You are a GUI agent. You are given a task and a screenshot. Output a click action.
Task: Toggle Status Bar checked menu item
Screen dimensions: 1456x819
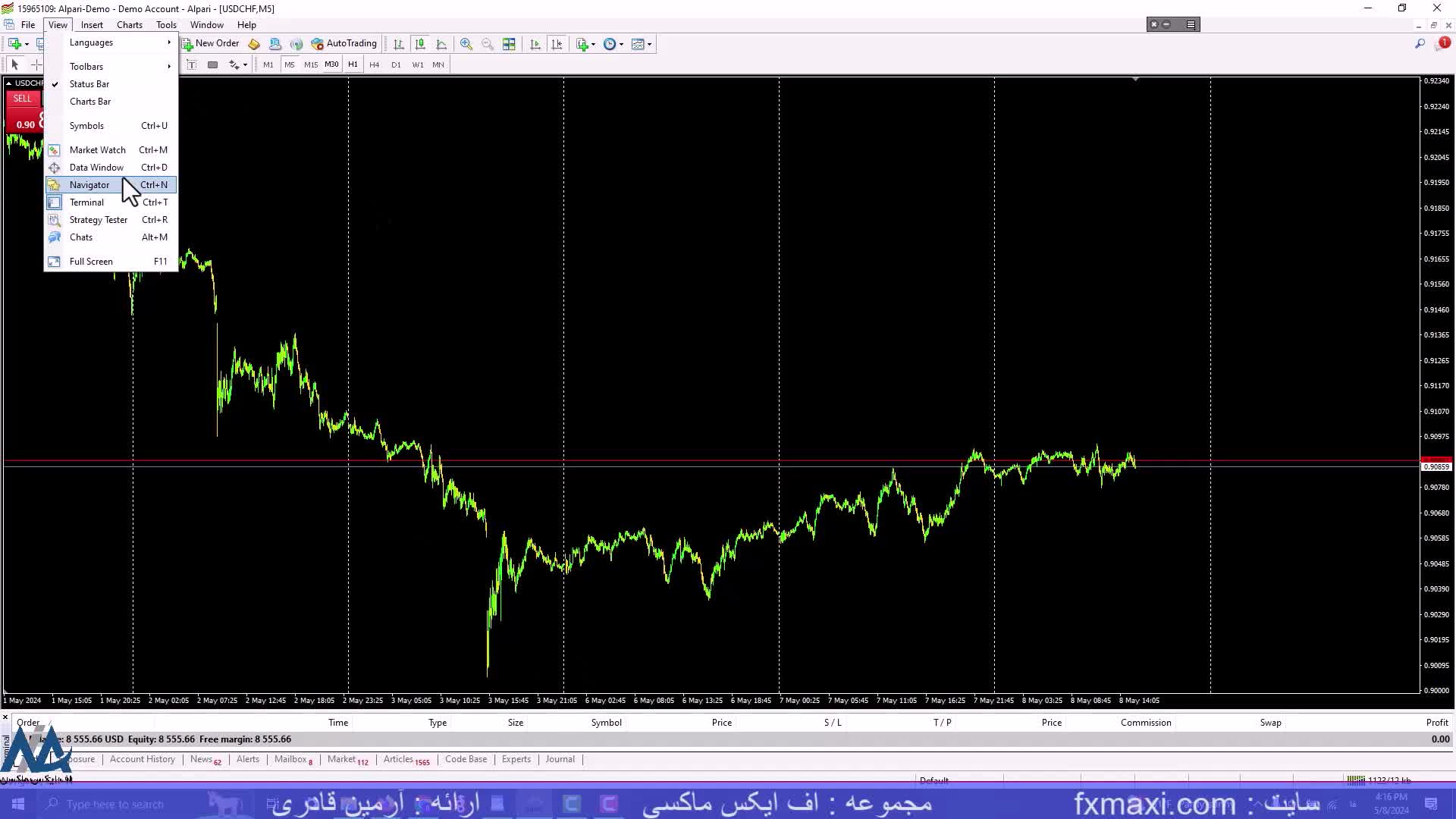point(89,84)
